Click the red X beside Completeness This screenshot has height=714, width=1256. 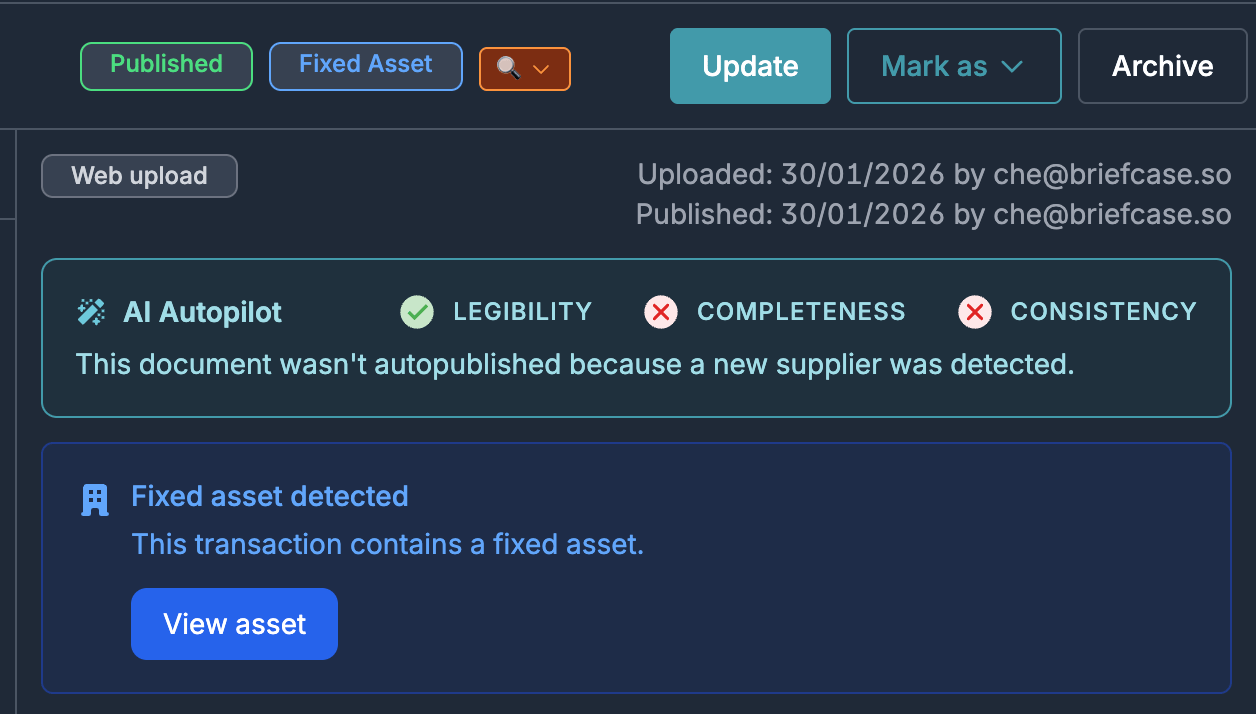click(x=660, y=312)
